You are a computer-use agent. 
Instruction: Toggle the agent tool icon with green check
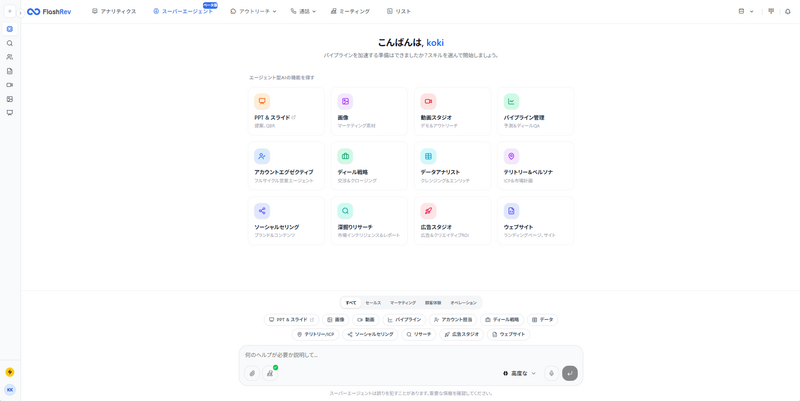tap(270, 373)
